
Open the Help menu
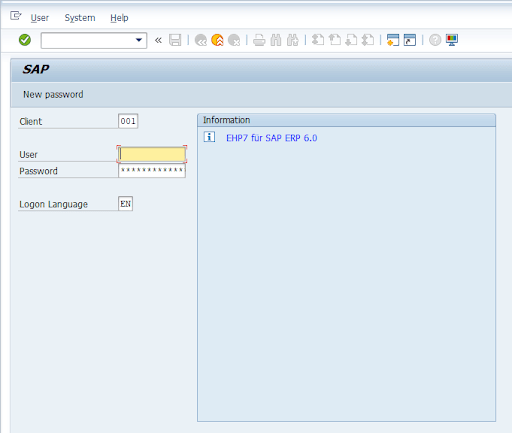click(x=119, y=18)
